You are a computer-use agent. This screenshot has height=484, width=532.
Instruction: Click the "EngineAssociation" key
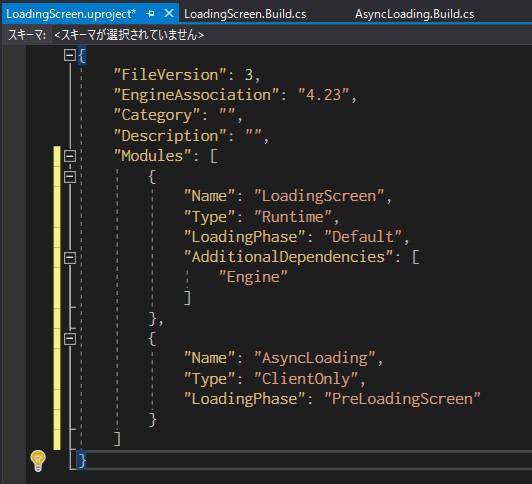(x=196, y=95)
